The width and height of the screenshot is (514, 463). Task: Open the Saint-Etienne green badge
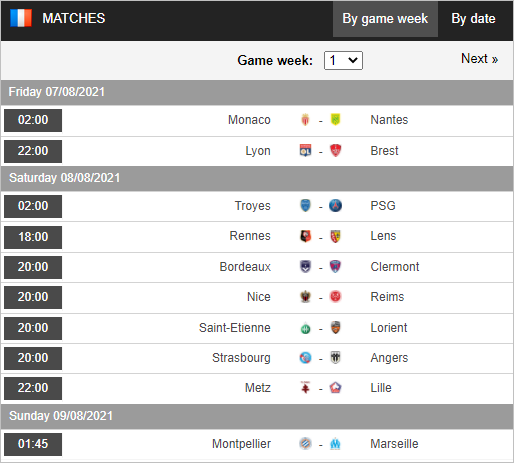coord(305,329)
